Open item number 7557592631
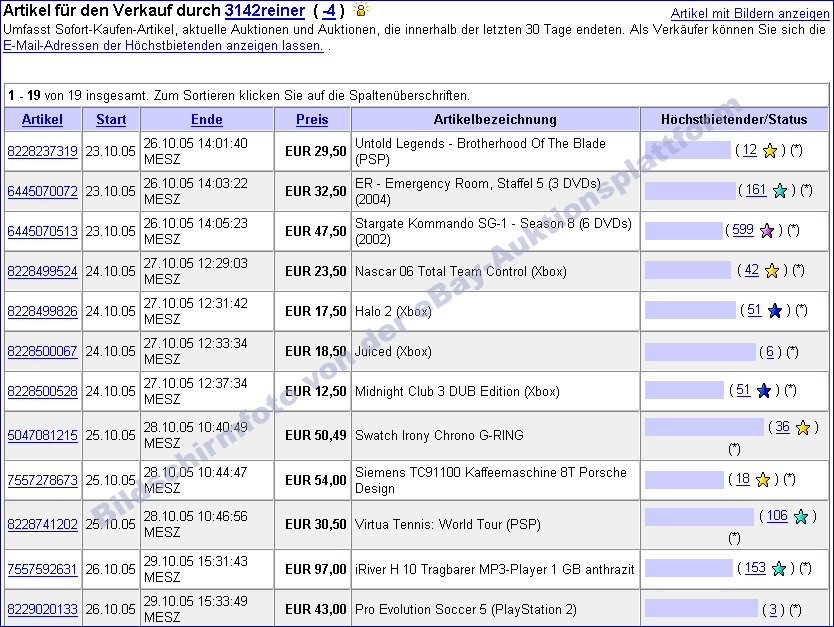834x627 pixels. point(43,569)
